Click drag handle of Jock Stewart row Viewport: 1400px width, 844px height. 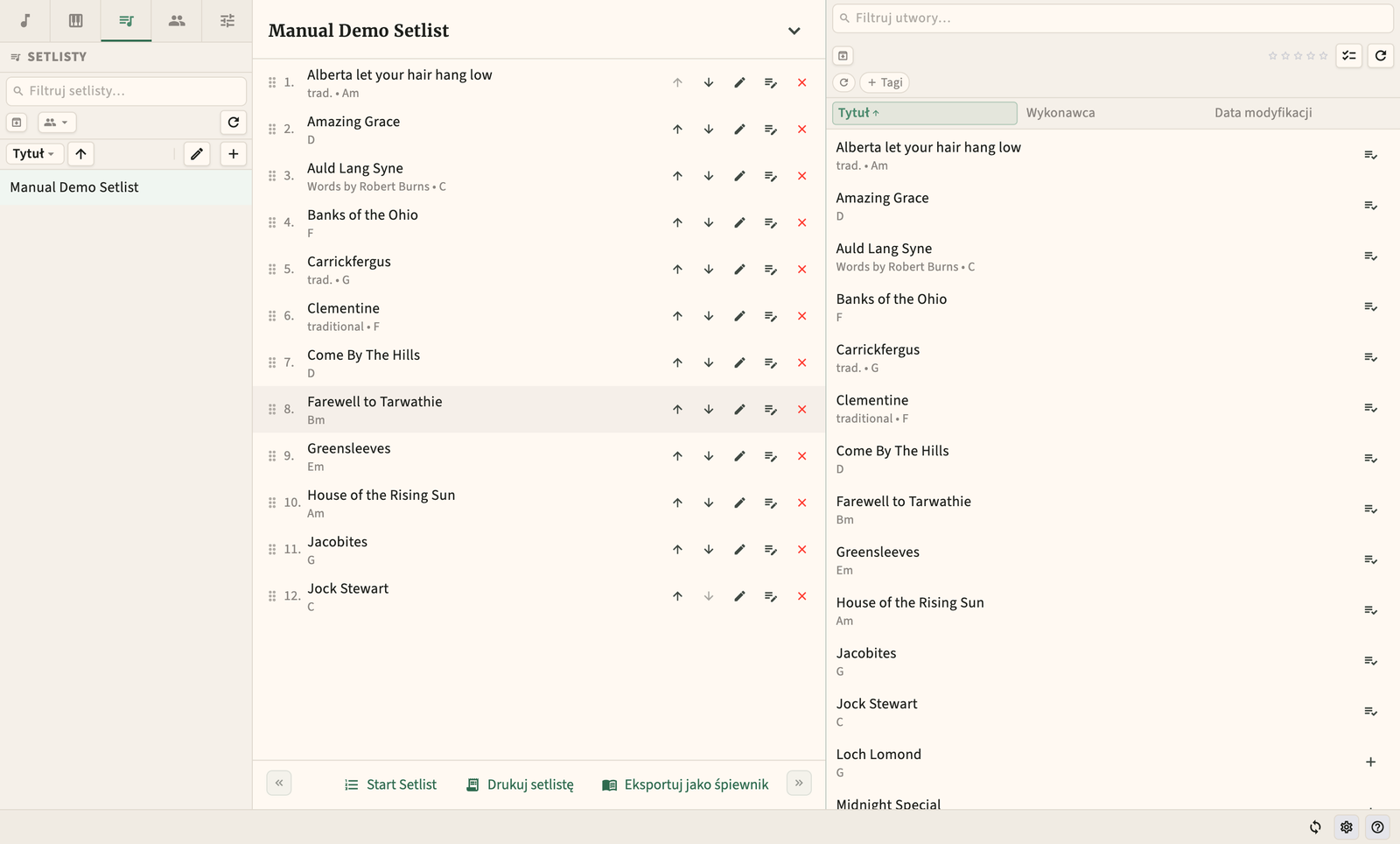point(272,596)
